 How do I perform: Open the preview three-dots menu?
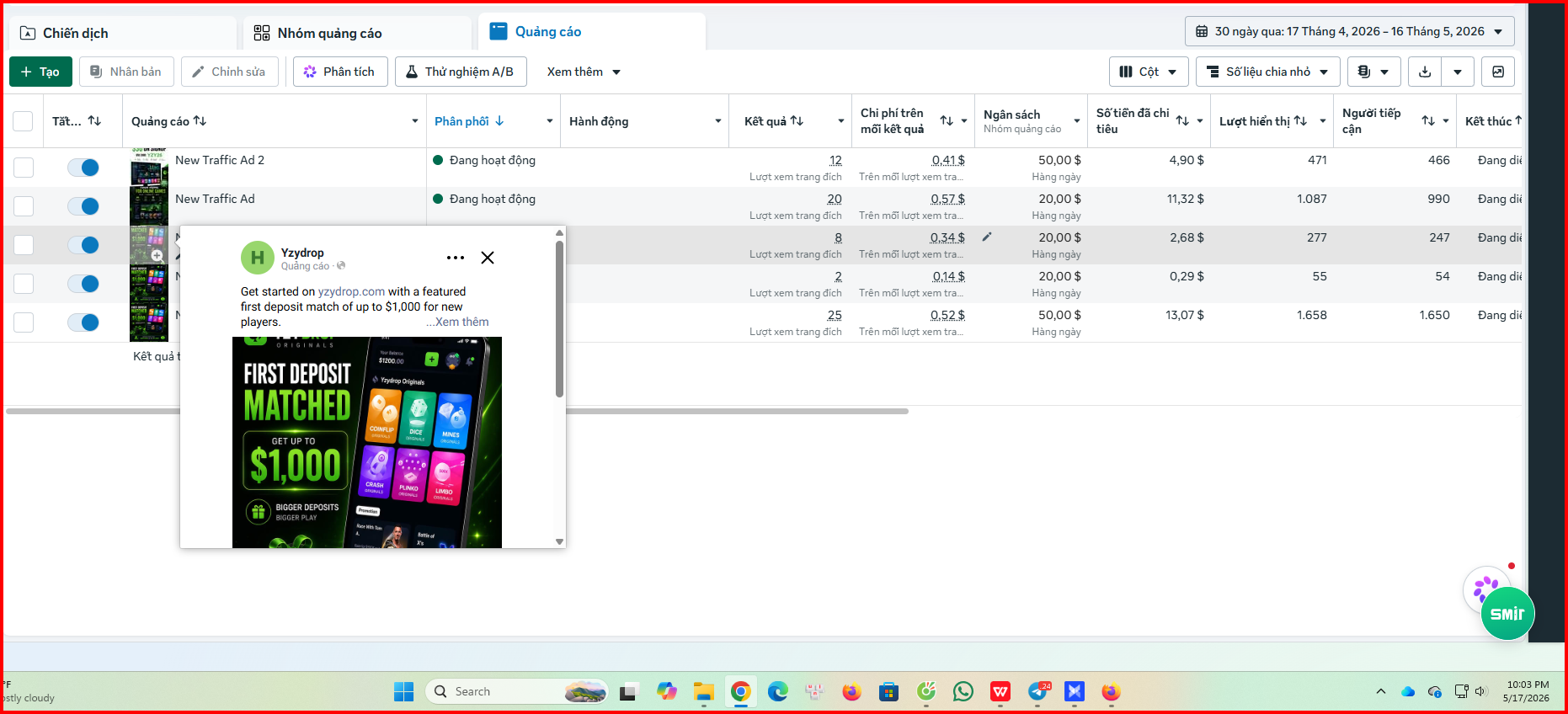point(456,258)
